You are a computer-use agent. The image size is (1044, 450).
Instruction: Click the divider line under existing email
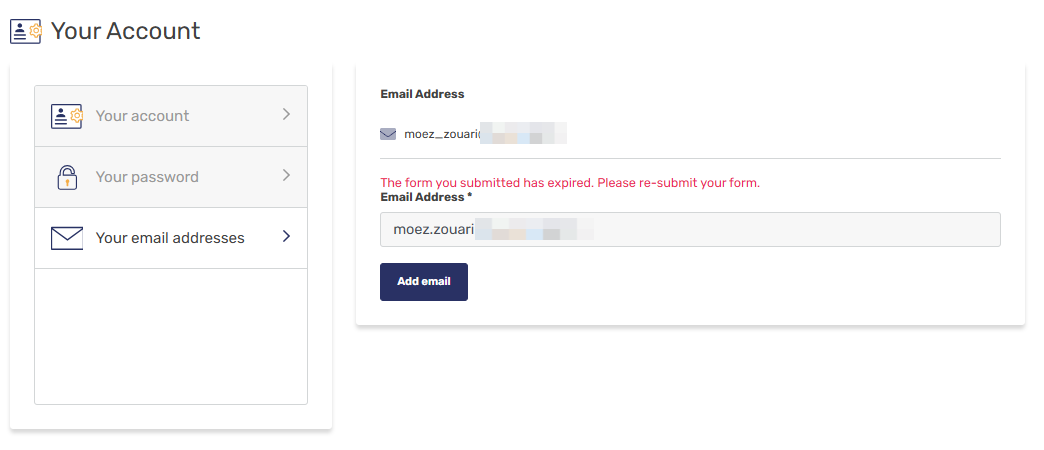(690, 158)
